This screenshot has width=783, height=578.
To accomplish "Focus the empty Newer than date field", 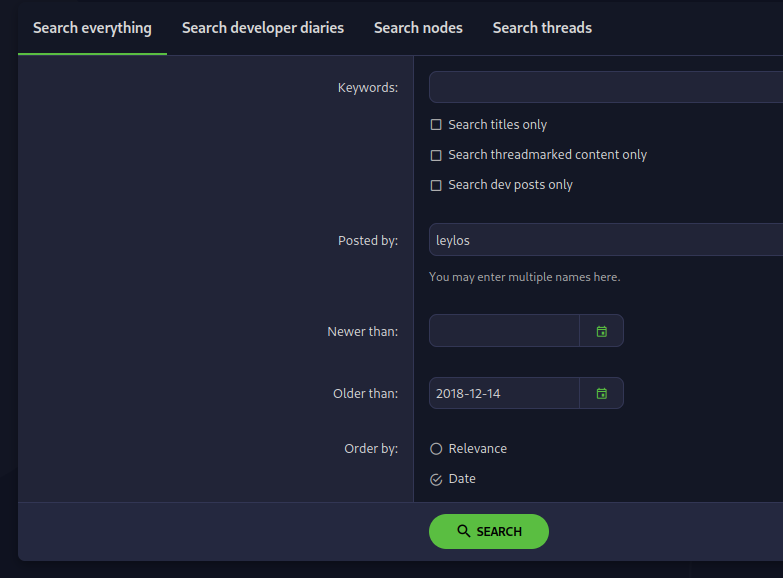I will tap(504, 331).
